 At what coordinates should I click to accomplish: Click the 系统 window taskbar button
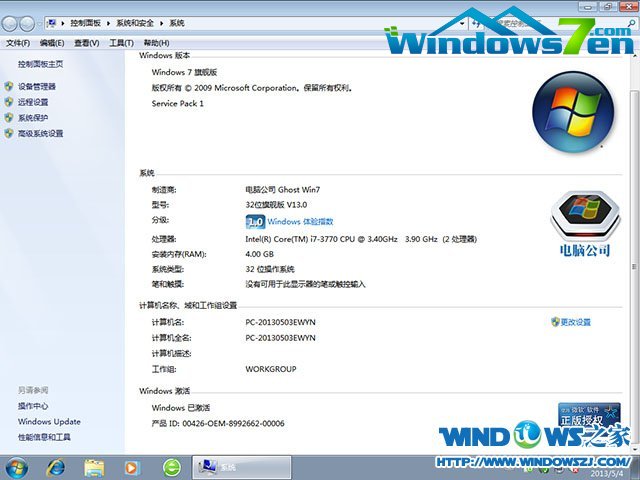point(242,467)
